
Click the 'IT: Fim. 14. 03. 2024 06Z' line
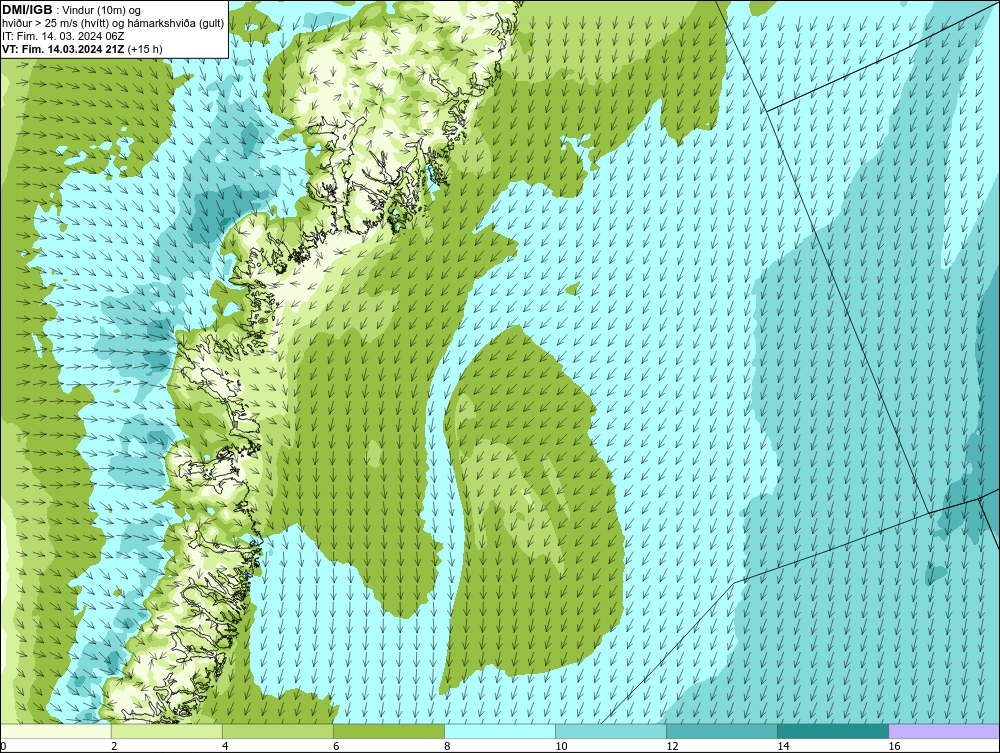pyautogui.click(x=63, y=36)
